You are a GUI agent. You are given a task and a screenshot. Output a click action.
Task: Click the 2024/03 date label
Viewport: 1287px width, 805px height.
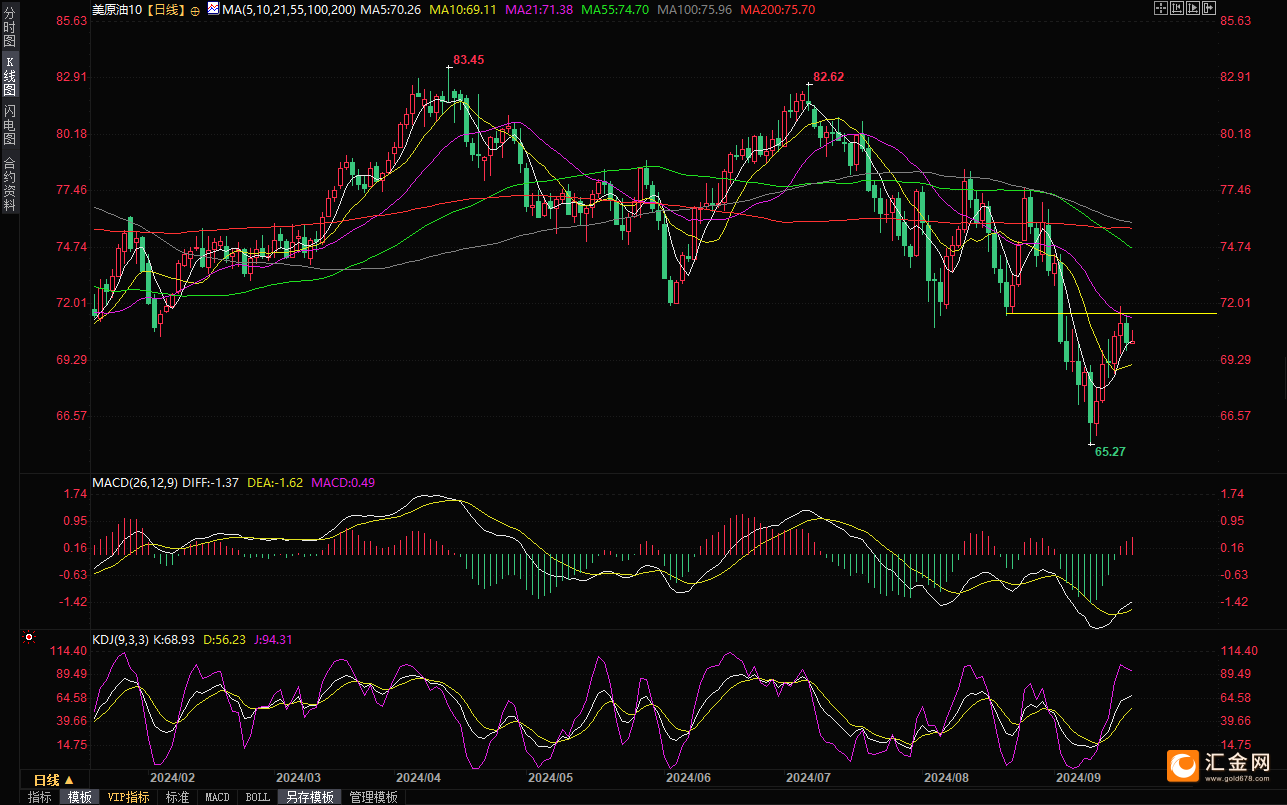tap(298, 777)
